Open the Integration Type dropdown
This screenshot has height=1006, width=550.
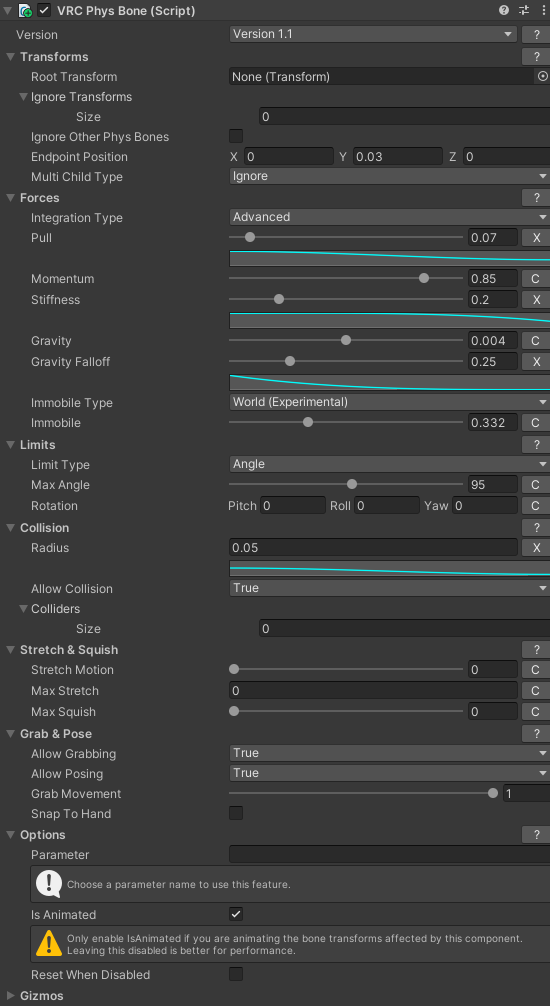pos(390,217)
